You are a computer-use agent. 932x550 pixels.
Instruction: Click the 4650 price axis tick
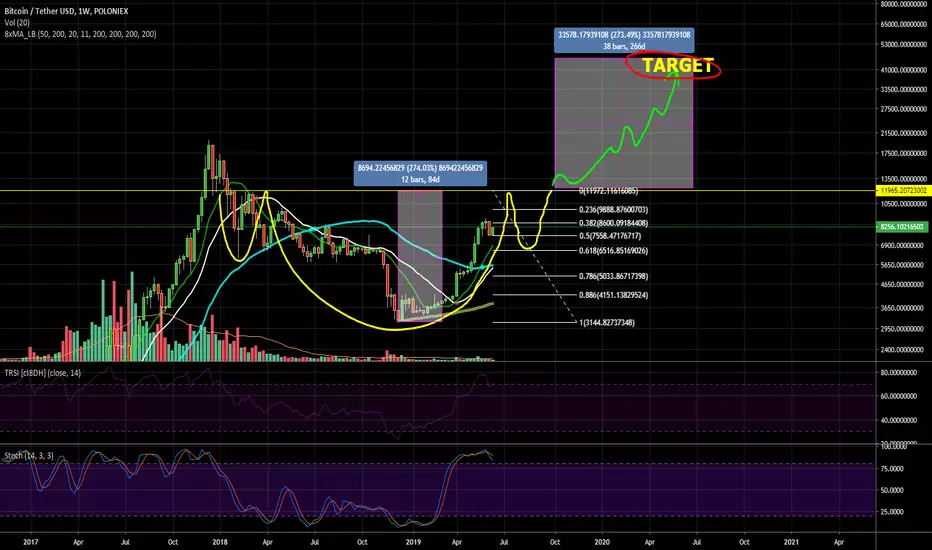(x=903, y=285)
